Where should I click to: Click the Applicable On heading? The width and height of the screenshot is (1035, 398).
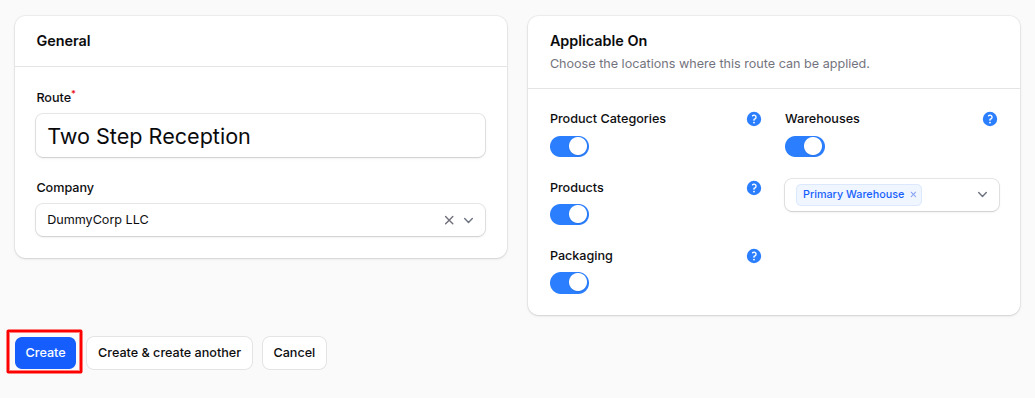tap(599, 41)
